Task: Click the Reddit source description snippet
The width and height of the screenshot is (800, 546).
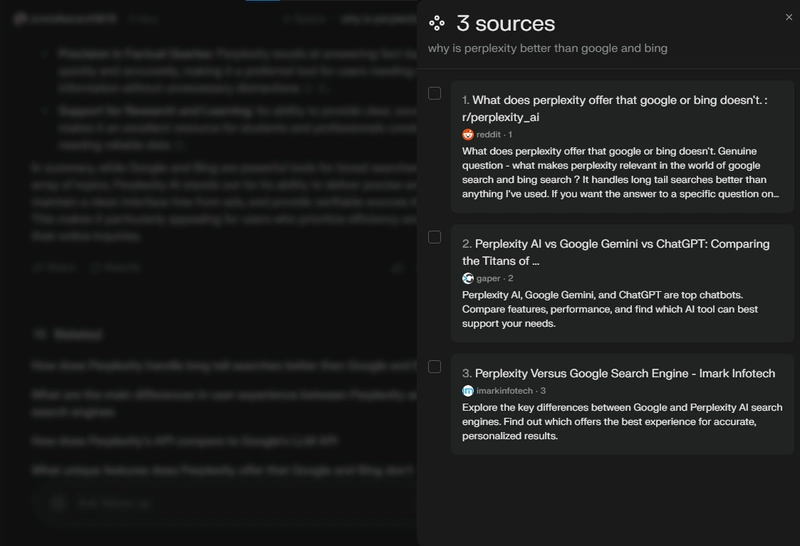Action: tap(620, 172)
